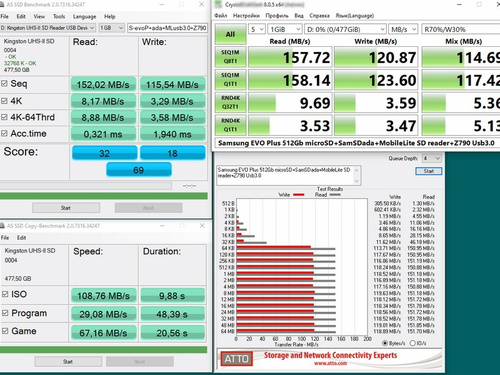Click the AS SSD Copy-Benchmark window icon
This screenshot has width=500, height=375.
(x=3, y=226)
